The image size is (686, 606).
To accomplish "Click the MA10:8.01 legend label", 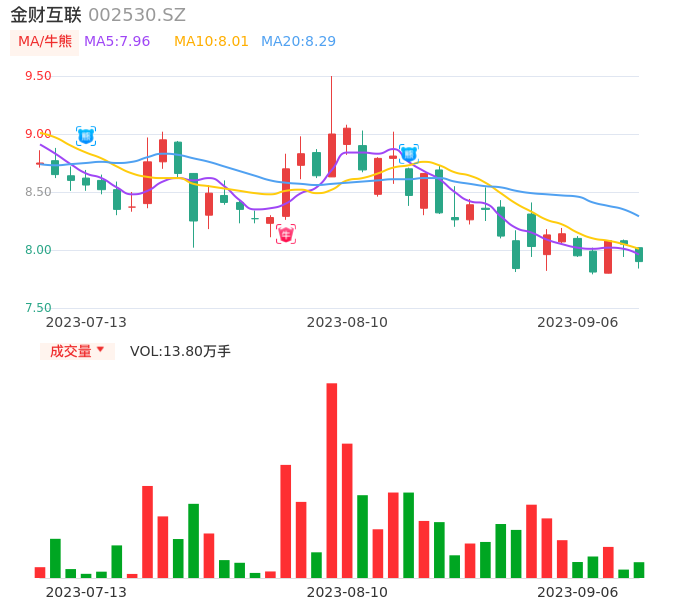I will tap(211, 42).
